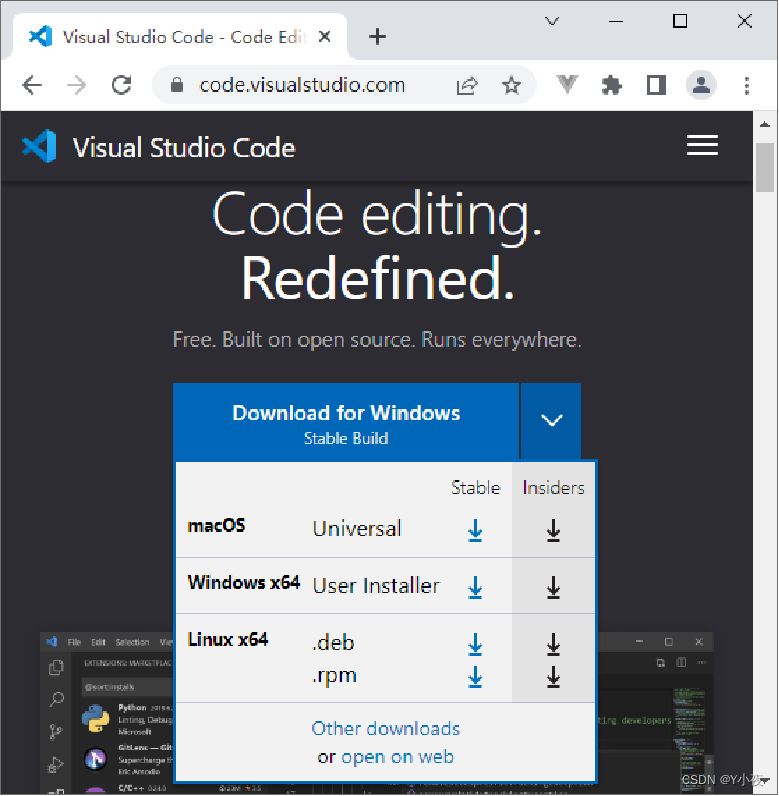Click the Search icon in VS Code preview

[56, 700]
